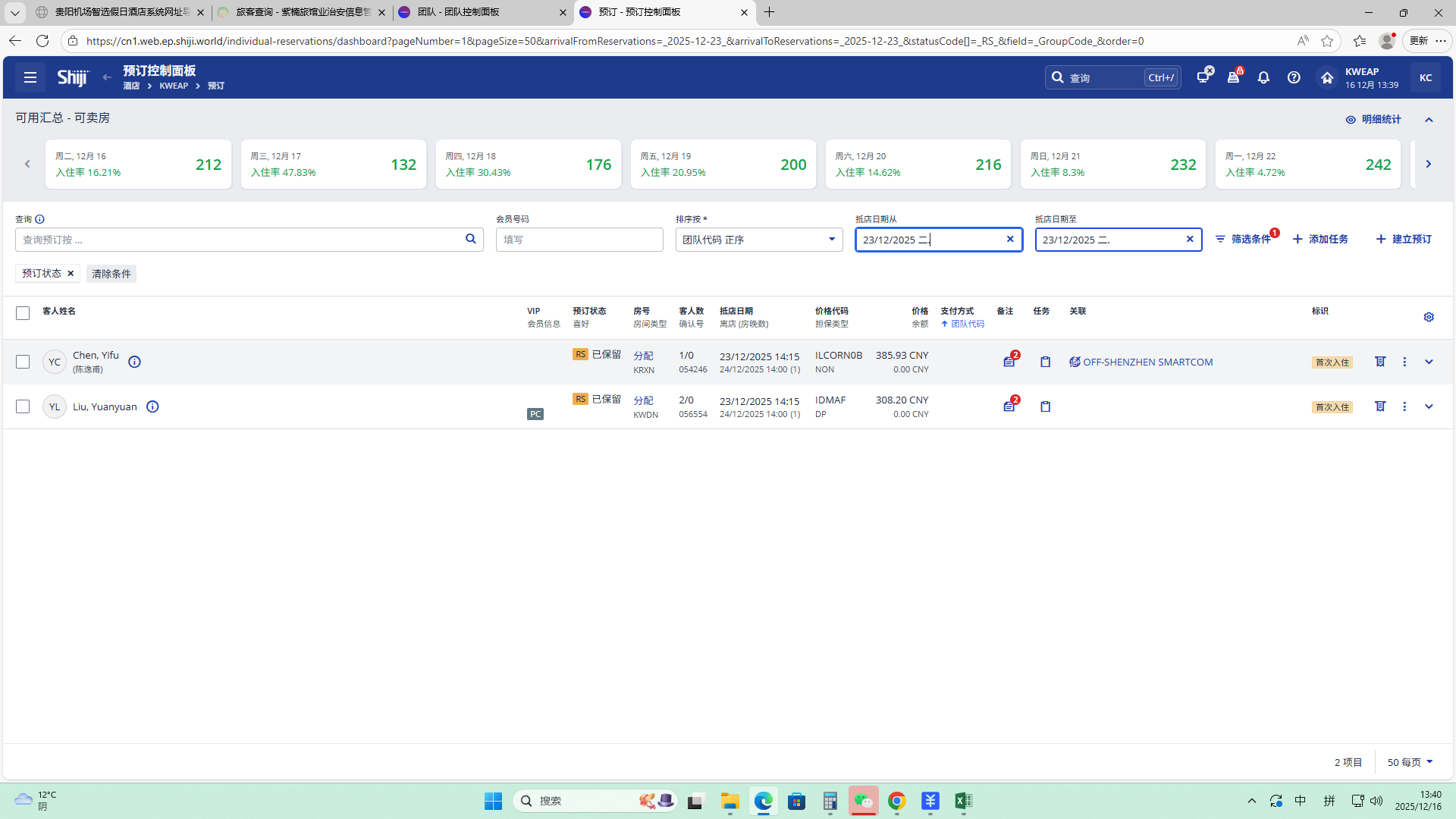Screen dimensions: 1456x819
Task: Open three-dot actions menu for Chen, Yifu
Action: pyautogui.click(x=1404, y=362)
